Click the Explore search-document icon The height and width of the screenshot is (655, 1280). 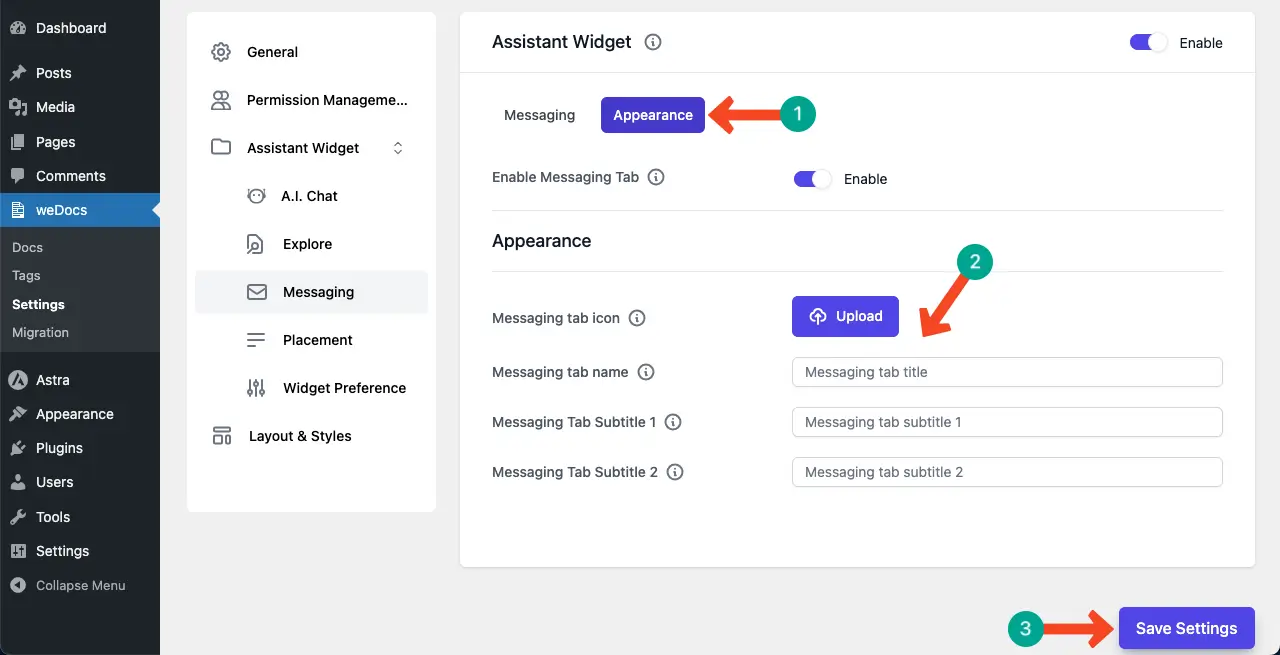[x=256, y=244]
